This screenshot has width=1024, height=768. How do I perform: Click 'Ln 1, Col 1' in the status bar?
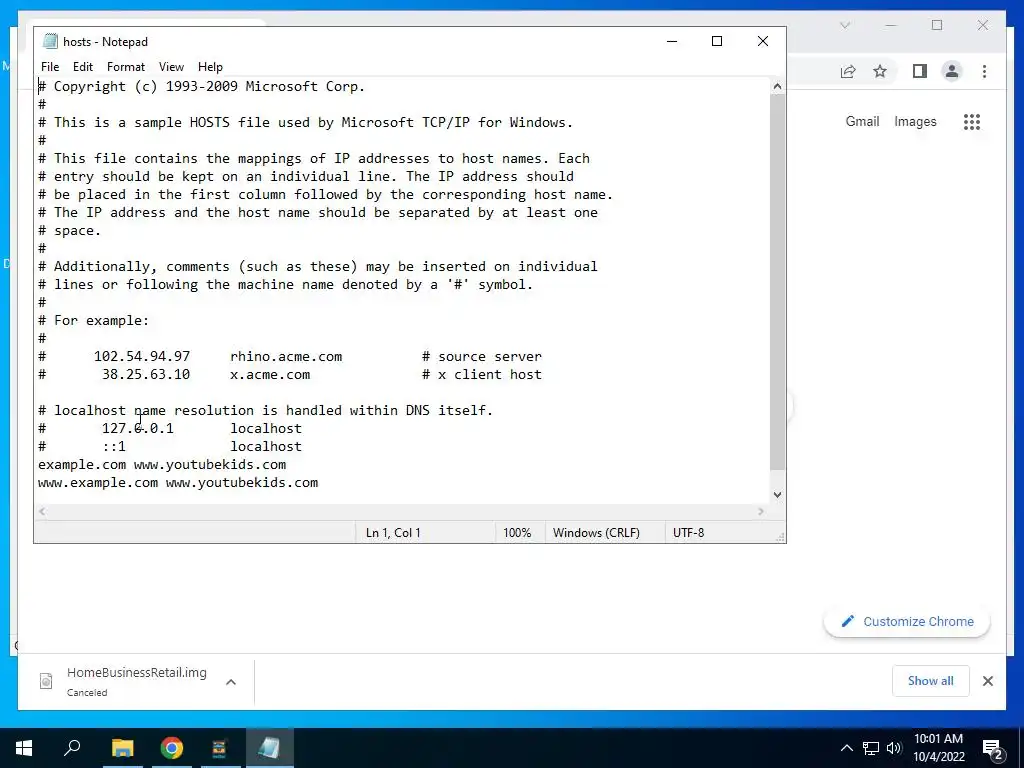click(x=393, y=533)
